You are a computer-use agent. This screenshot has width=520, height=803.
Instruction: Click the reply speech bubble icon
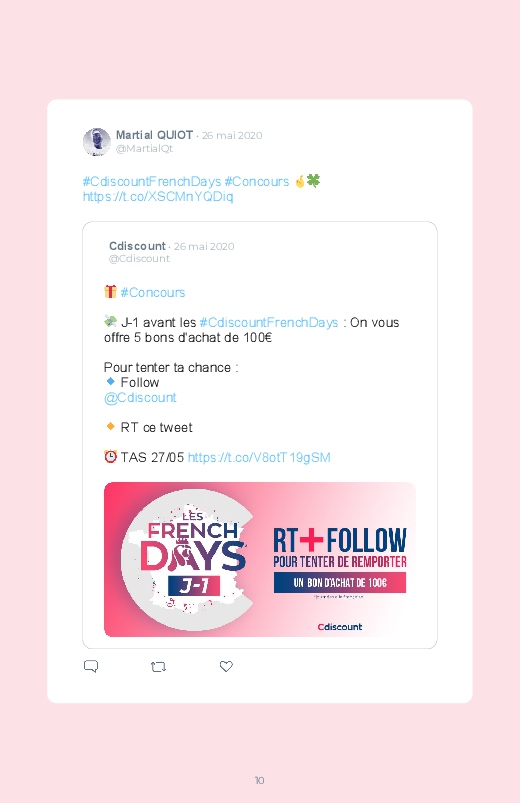tap(91, 666)
